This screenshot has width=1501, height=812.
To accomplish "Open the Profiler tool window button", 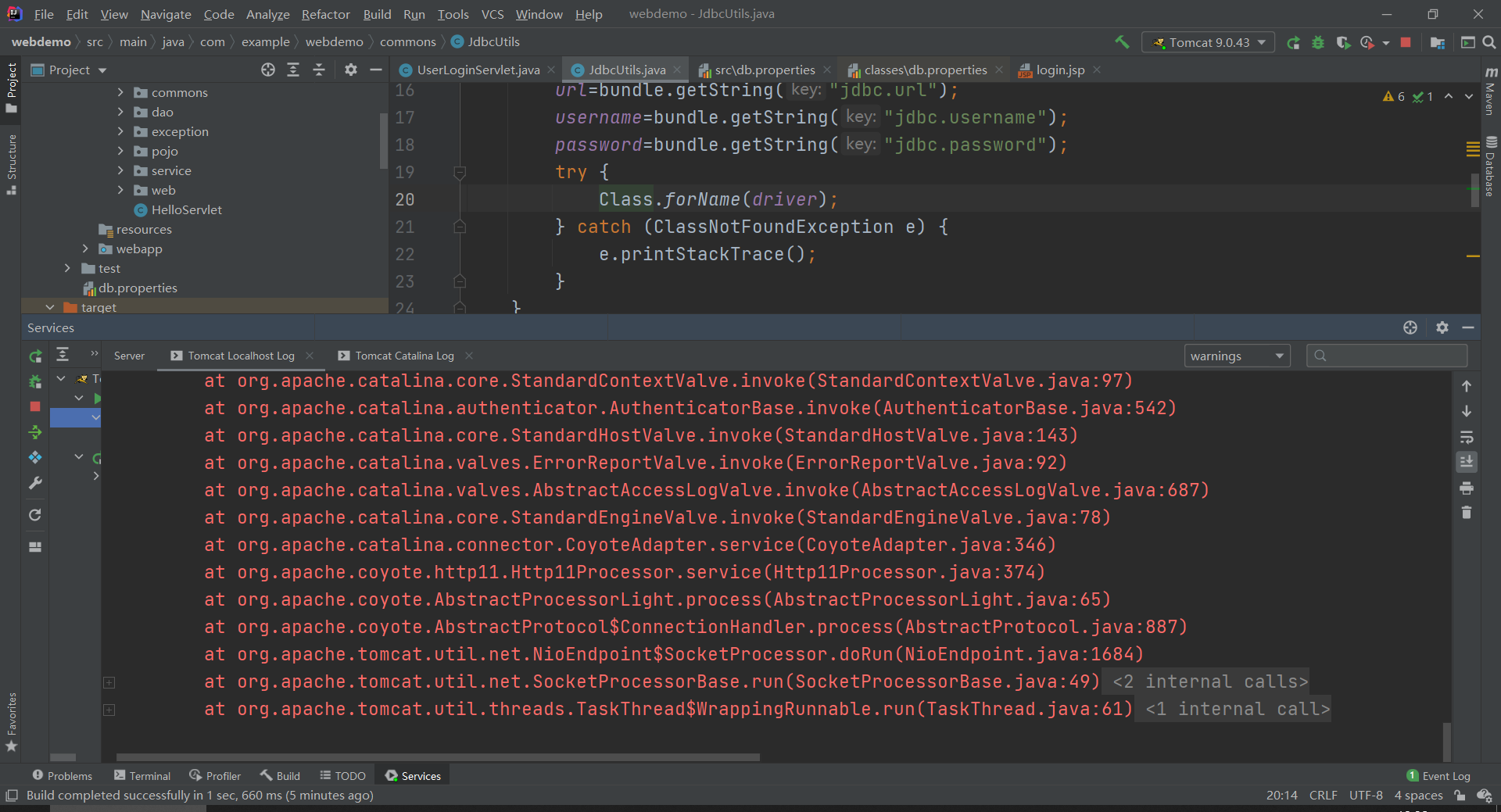I will tap(215, 776).
